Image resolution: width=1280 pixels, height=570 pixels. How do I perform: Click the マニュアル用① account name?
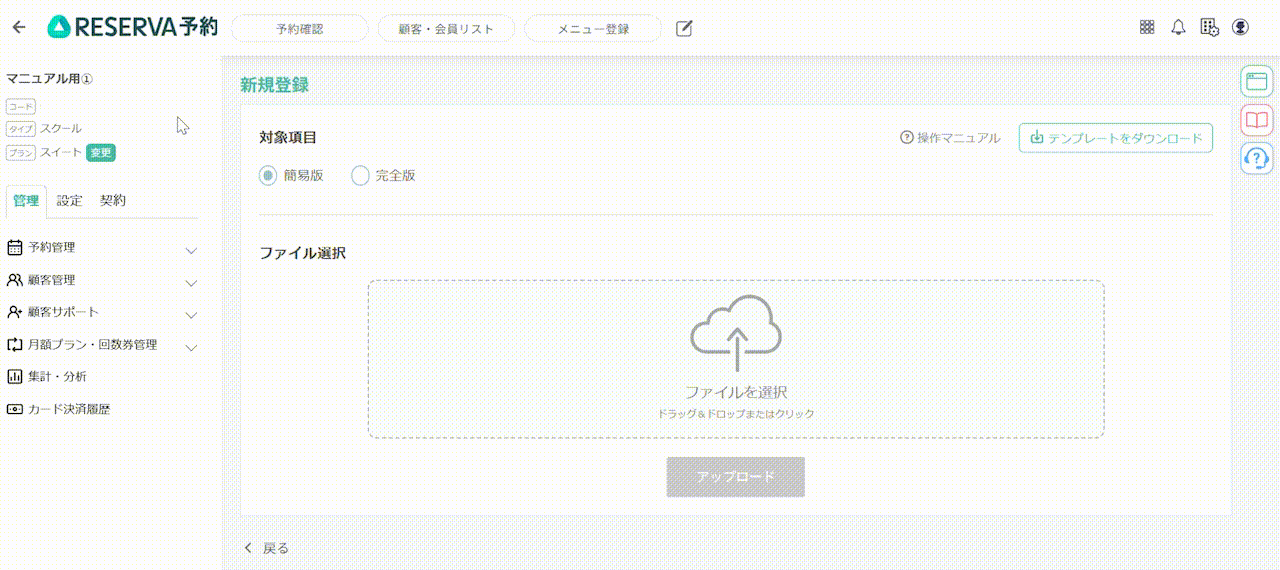tap(50, 78)
